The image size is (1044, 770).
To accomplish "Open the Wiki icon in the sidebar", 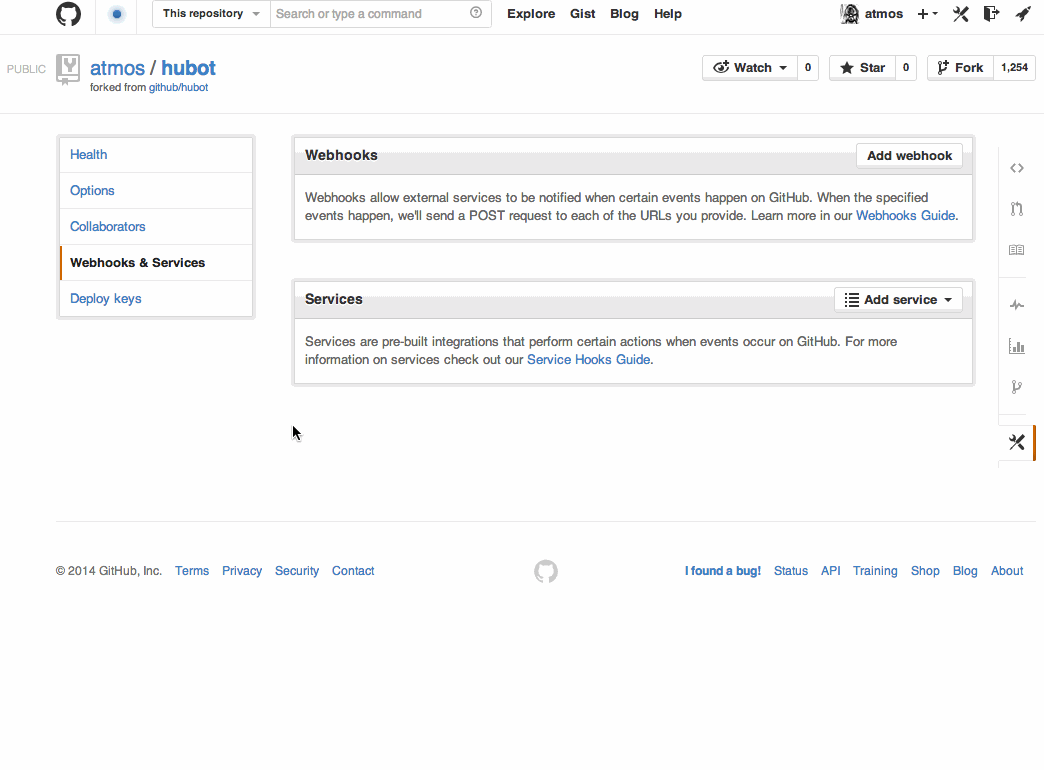I will point(1016,250).
